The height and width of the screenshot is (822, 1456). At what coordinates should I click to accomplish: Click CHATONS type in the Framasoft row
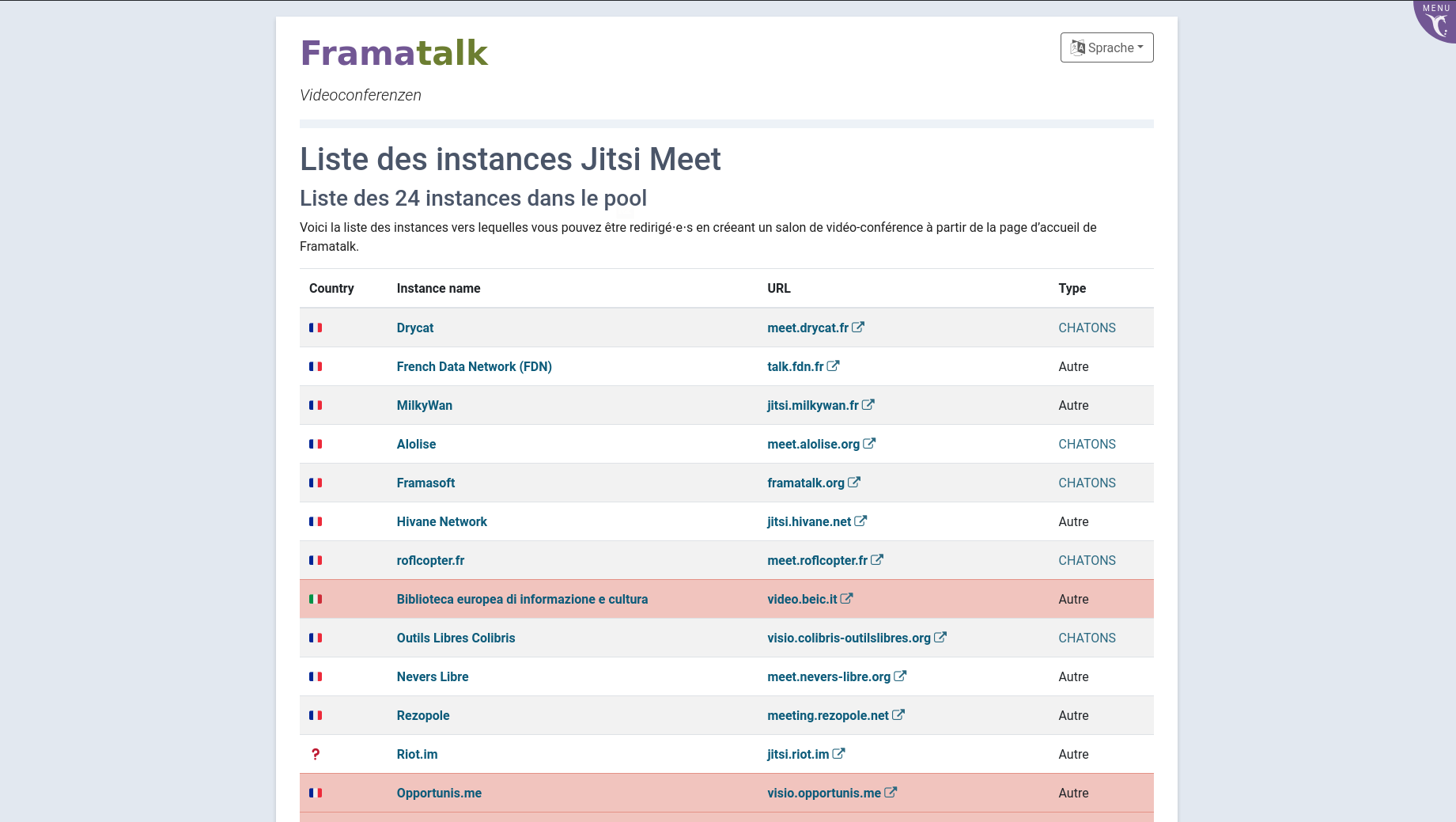(1087, 483)
